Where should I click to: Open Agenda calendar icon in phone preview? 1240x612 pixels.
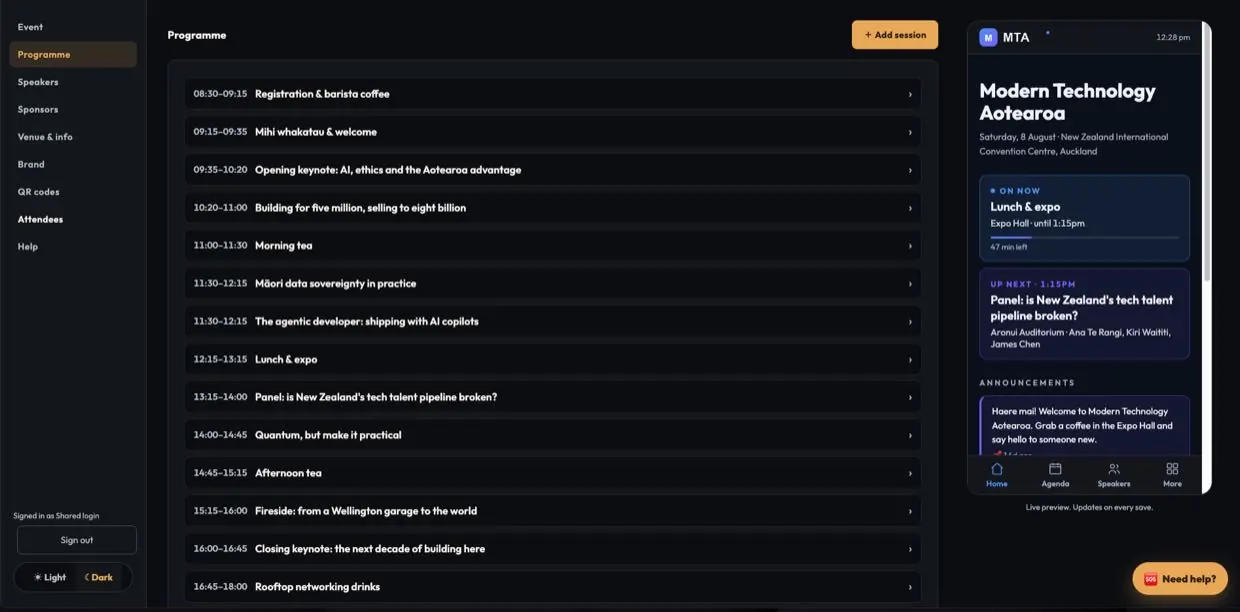point(1055,468)
